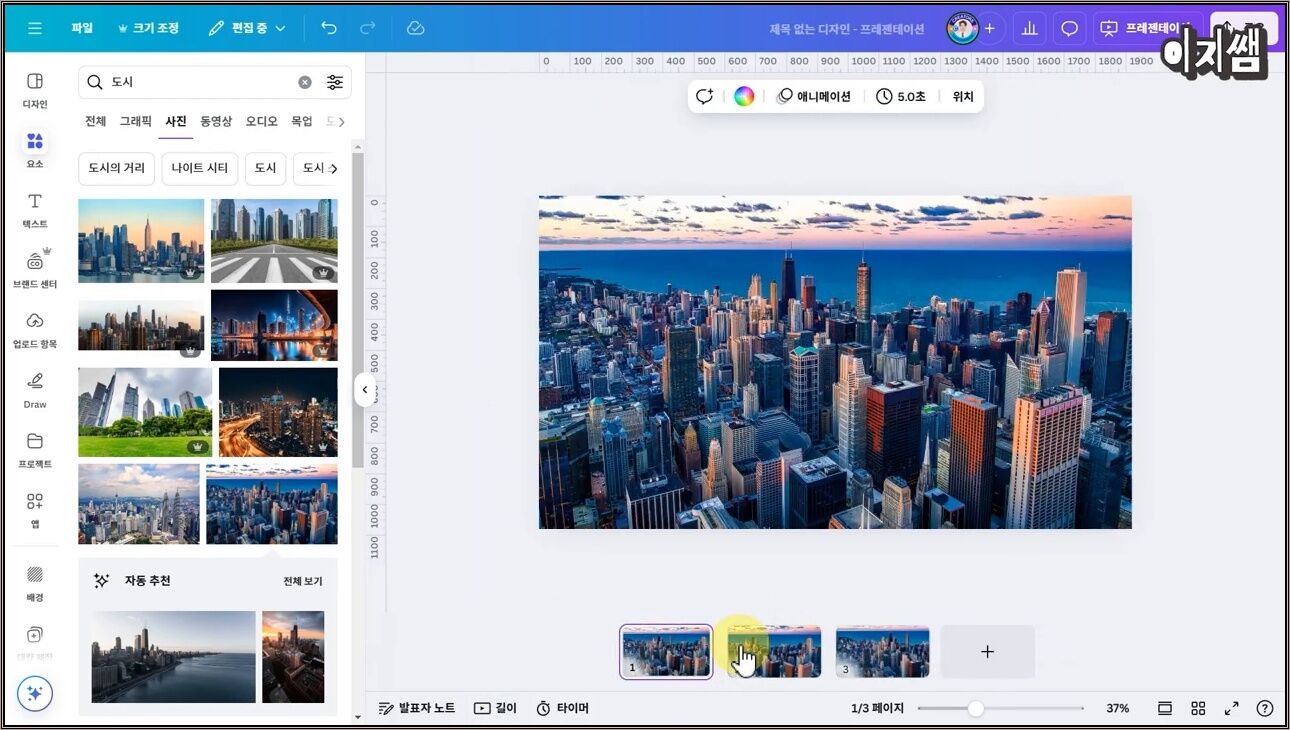Image resolution: width=1290 pixels, height=730 pixels.
Task: Open the grid view icon
Action: [x=1198, y=708]
